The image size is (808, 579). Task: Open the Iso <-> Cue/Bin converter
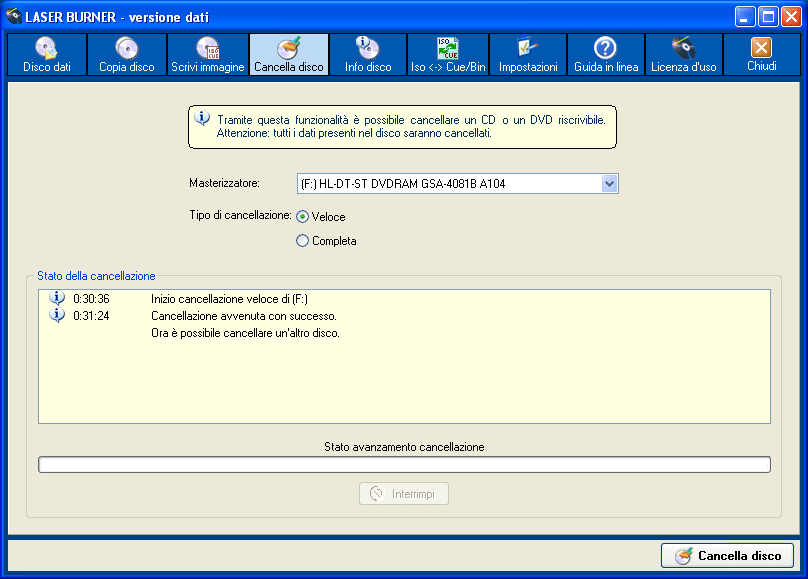pyautogui.click(x=448, y=54)
